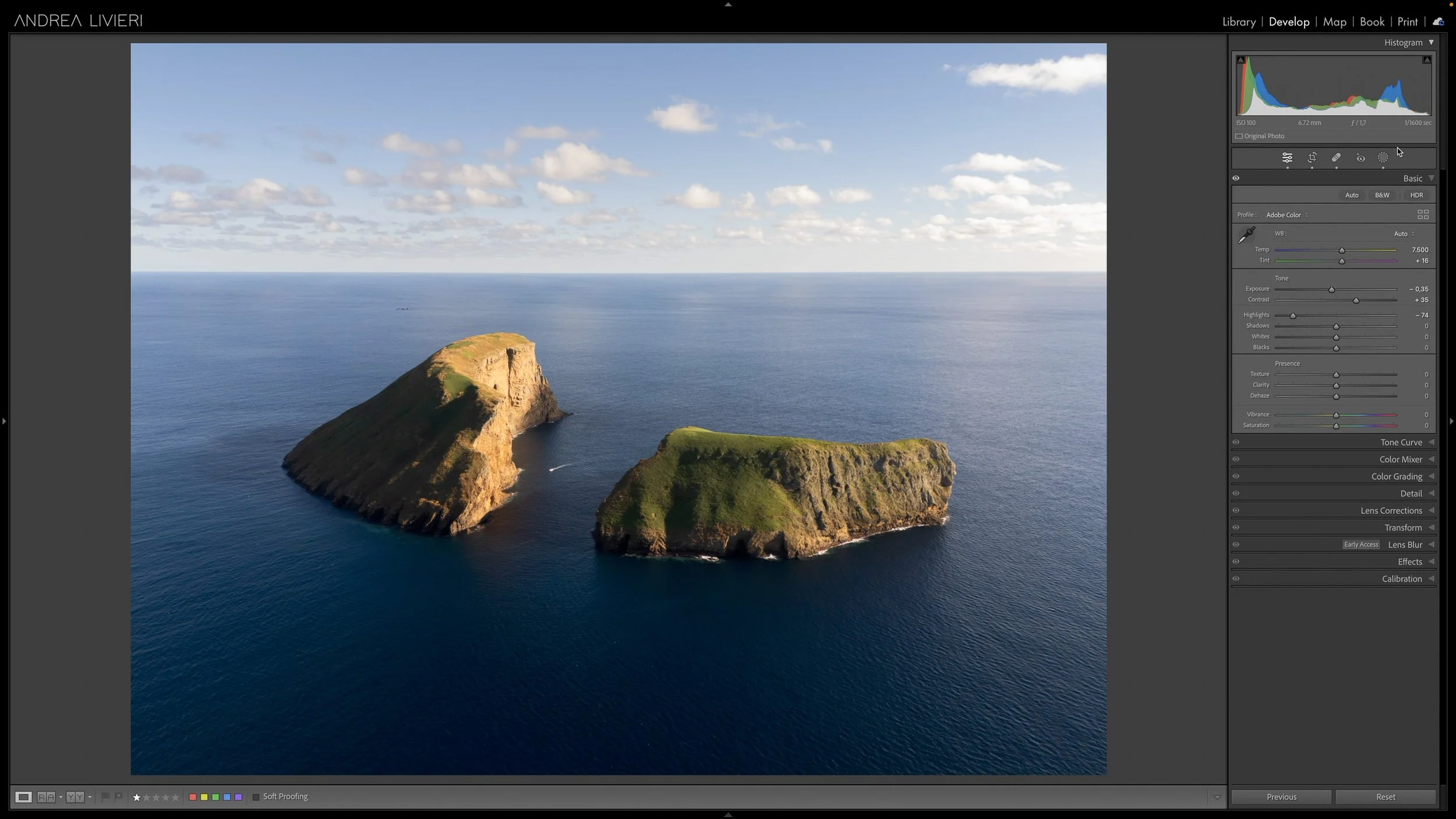
Task: Switch to the Library module
Action: click(x=1239, y=22)
